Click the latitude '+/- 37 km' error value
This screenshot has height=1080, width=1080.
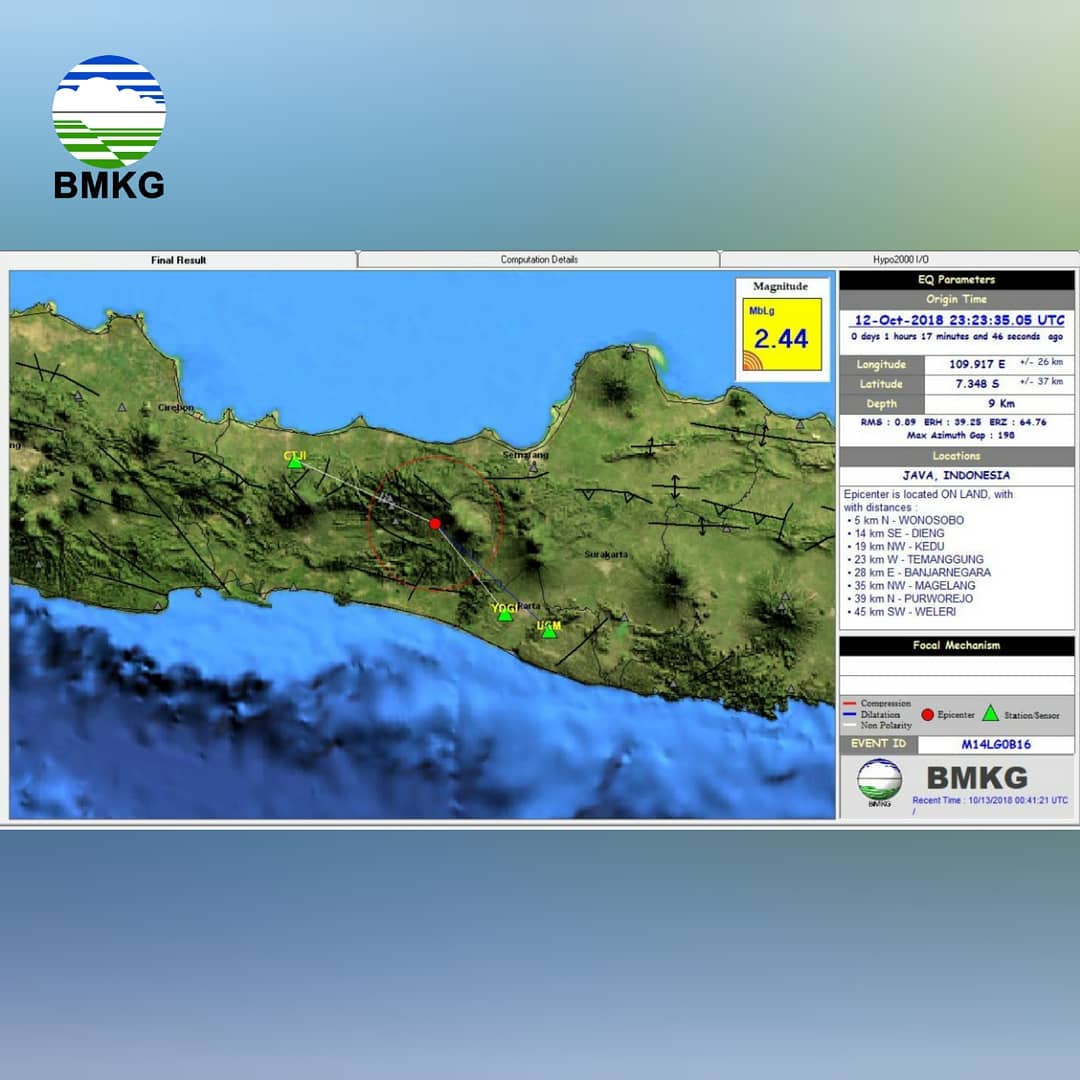(x=1041, y=381)
